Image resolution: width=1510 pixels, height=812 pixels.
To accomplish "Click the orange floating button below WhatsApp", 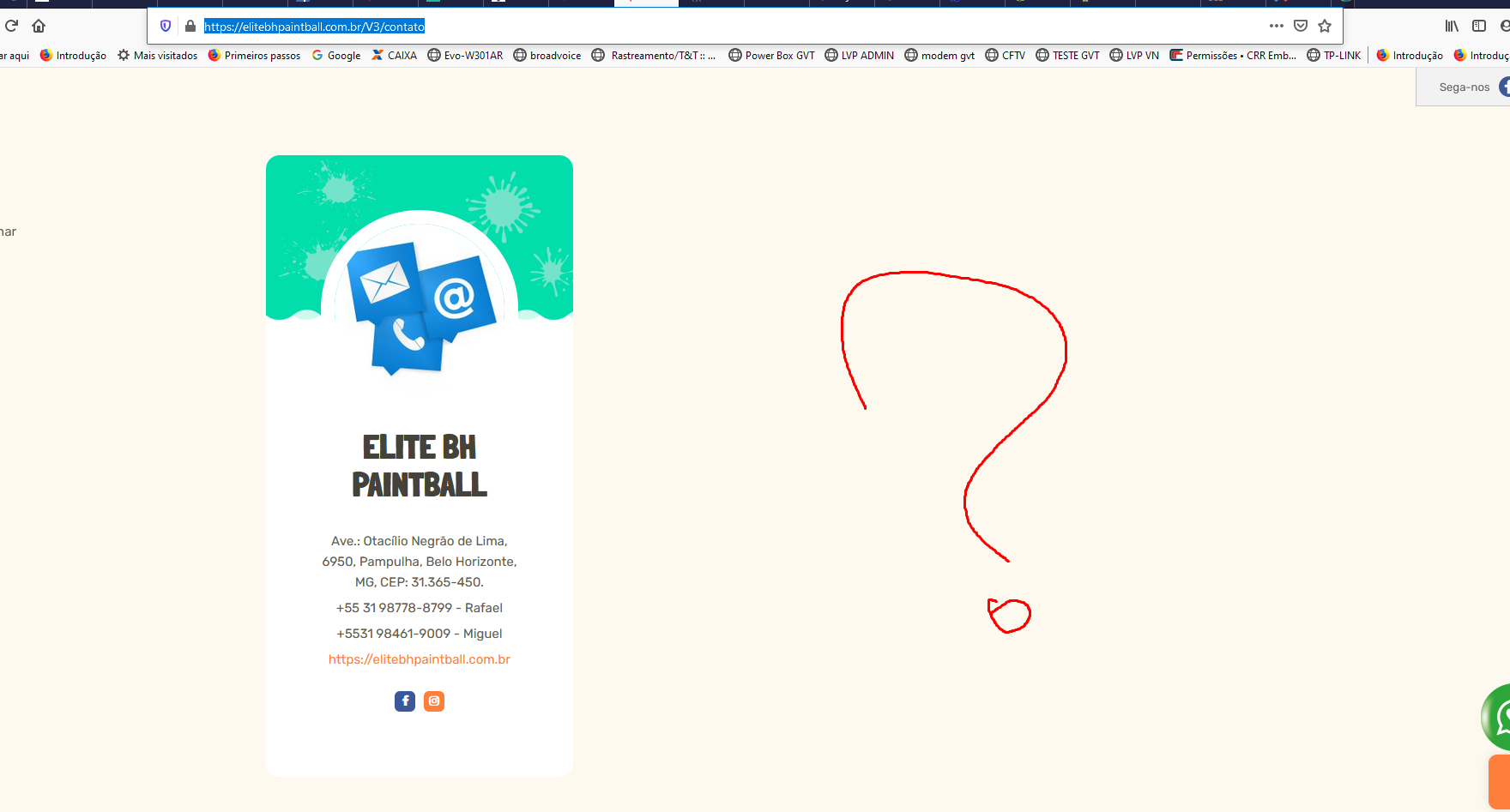I will click(1500, 781).
